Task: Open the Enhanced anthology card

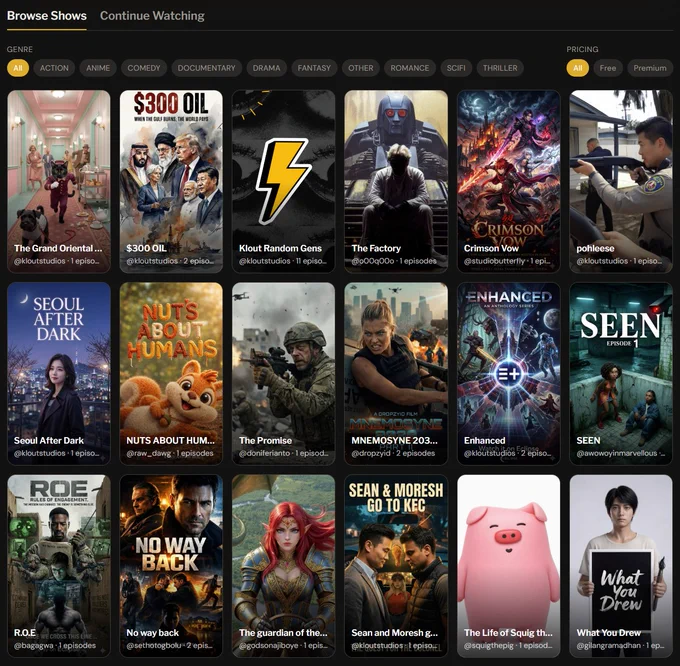Action: [x=508, y=374]
